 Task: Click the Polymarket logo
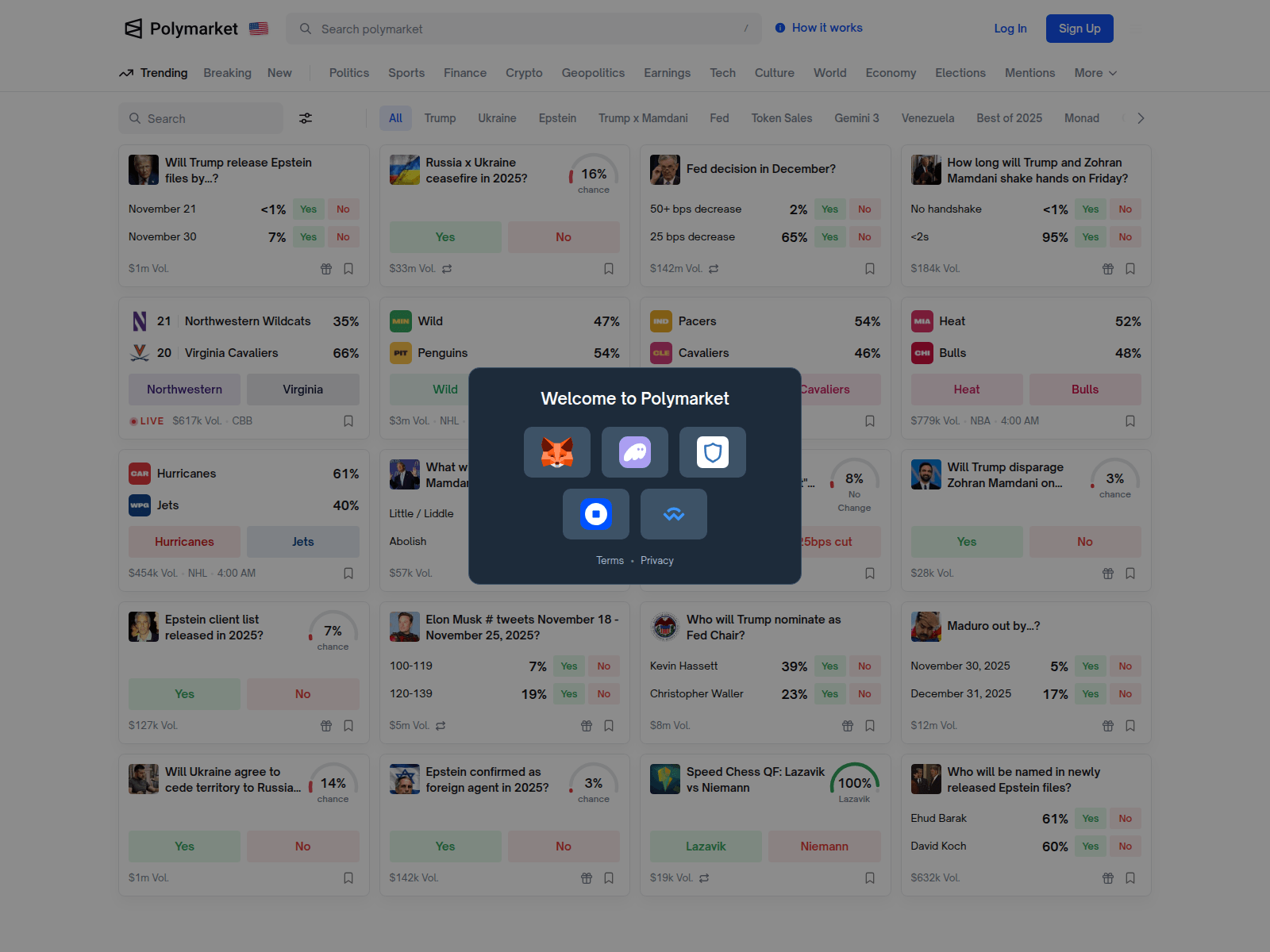click(x=182, y=29)
